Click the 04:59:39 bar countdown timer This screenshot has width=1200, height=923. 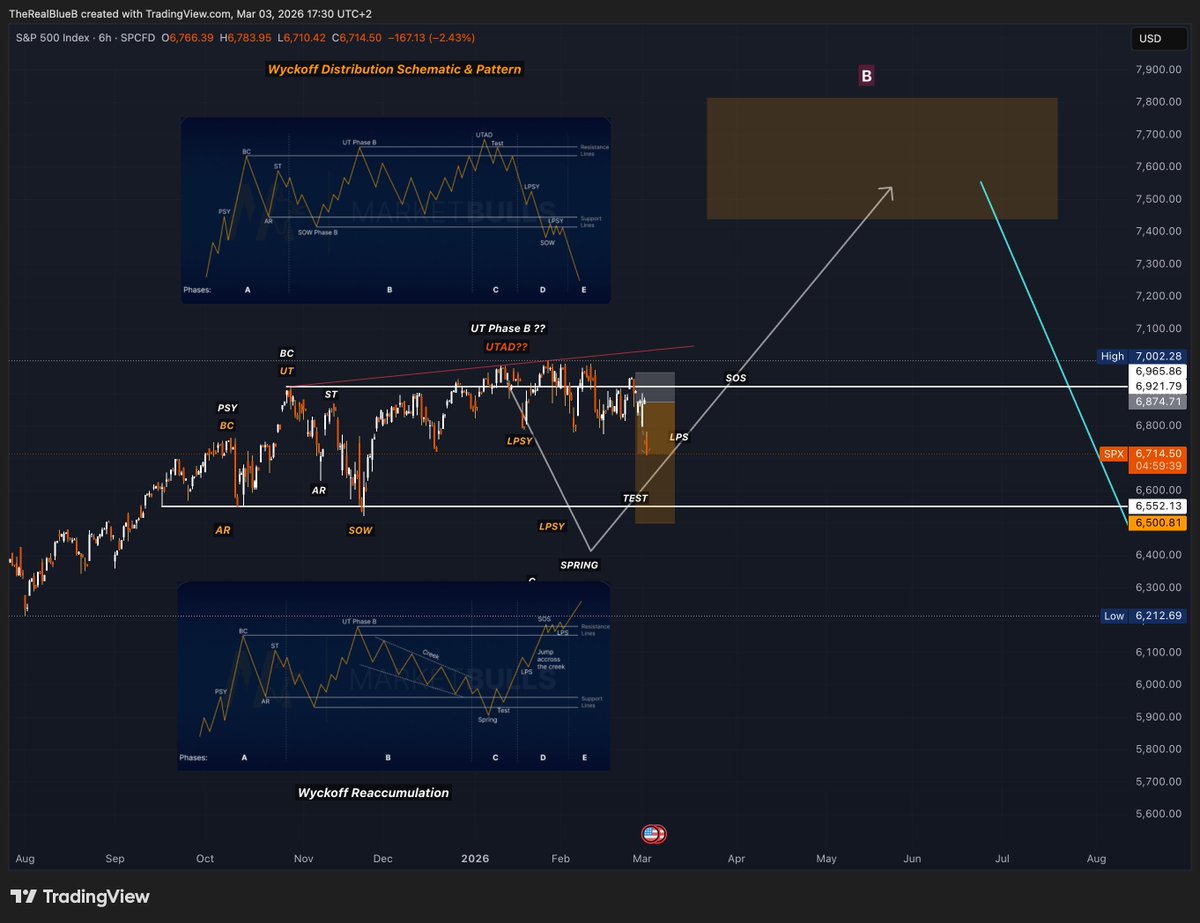click(x=1157, y=465)
